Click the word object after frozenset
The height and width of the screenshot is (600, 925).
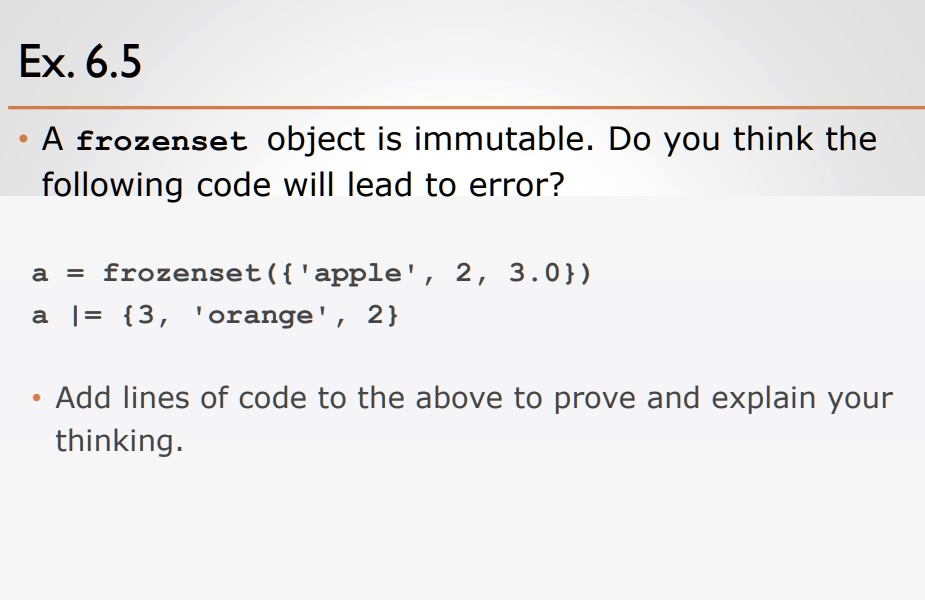[x=316, y=140]
